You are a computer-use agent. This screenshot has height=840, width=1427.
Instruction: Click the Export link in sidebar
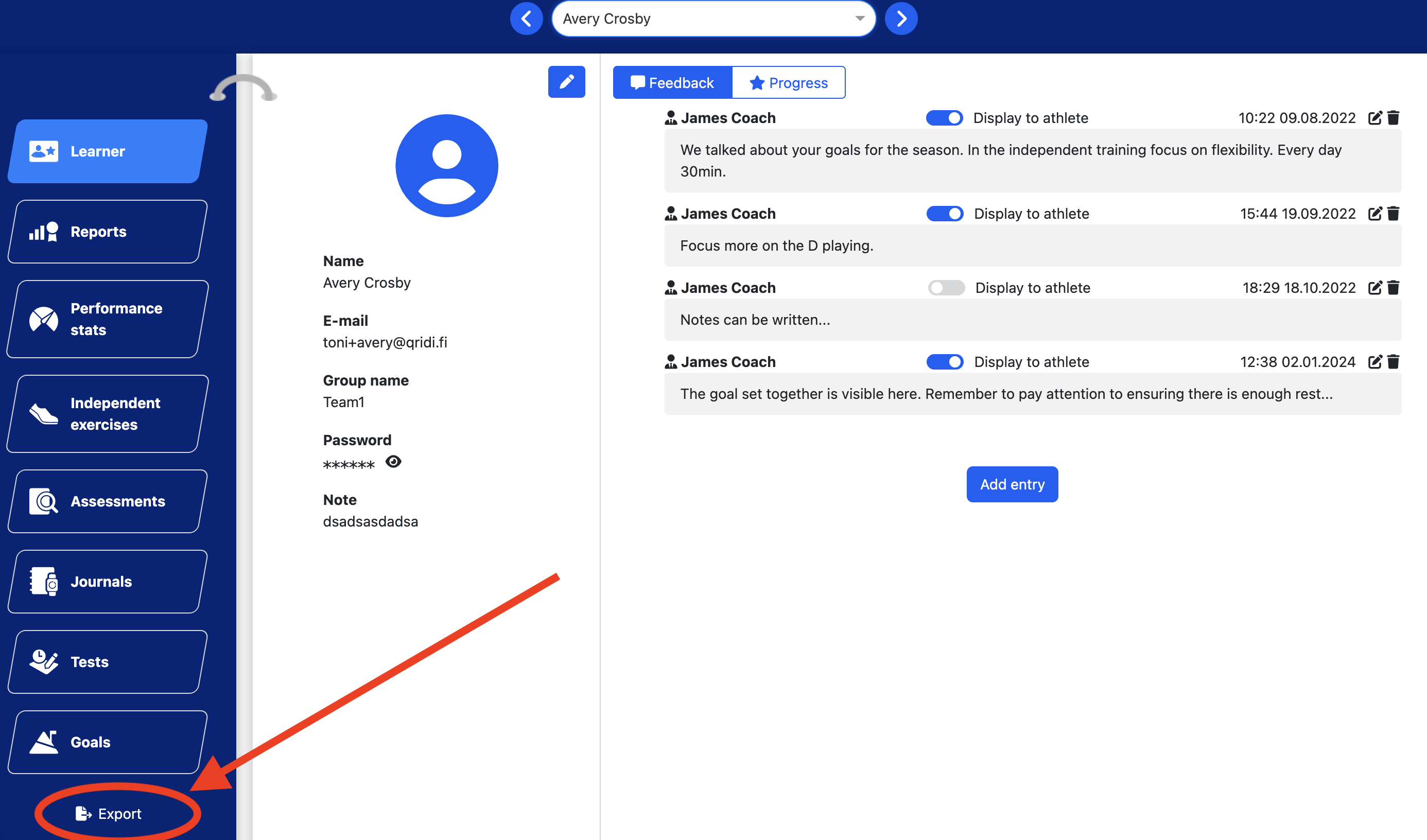110,813
